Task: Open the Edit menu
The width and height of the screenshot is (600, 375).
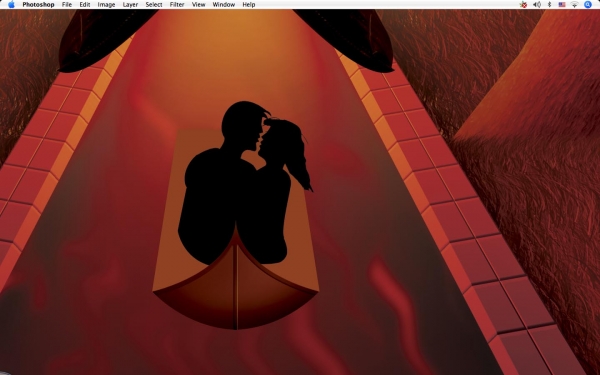Action: pos(85,5)
